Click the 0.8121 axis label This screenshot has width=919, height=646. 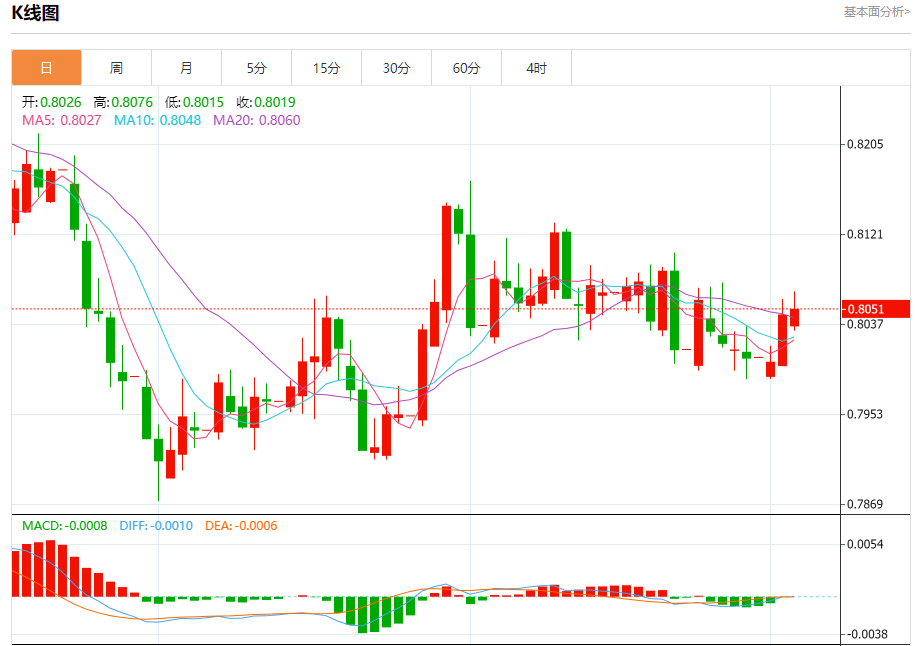[x=865, y=234]
